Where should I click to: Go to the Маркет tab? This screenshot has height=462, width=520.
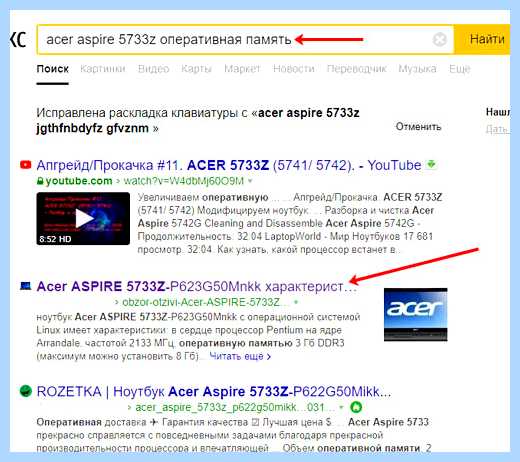[x=242, y=69]
